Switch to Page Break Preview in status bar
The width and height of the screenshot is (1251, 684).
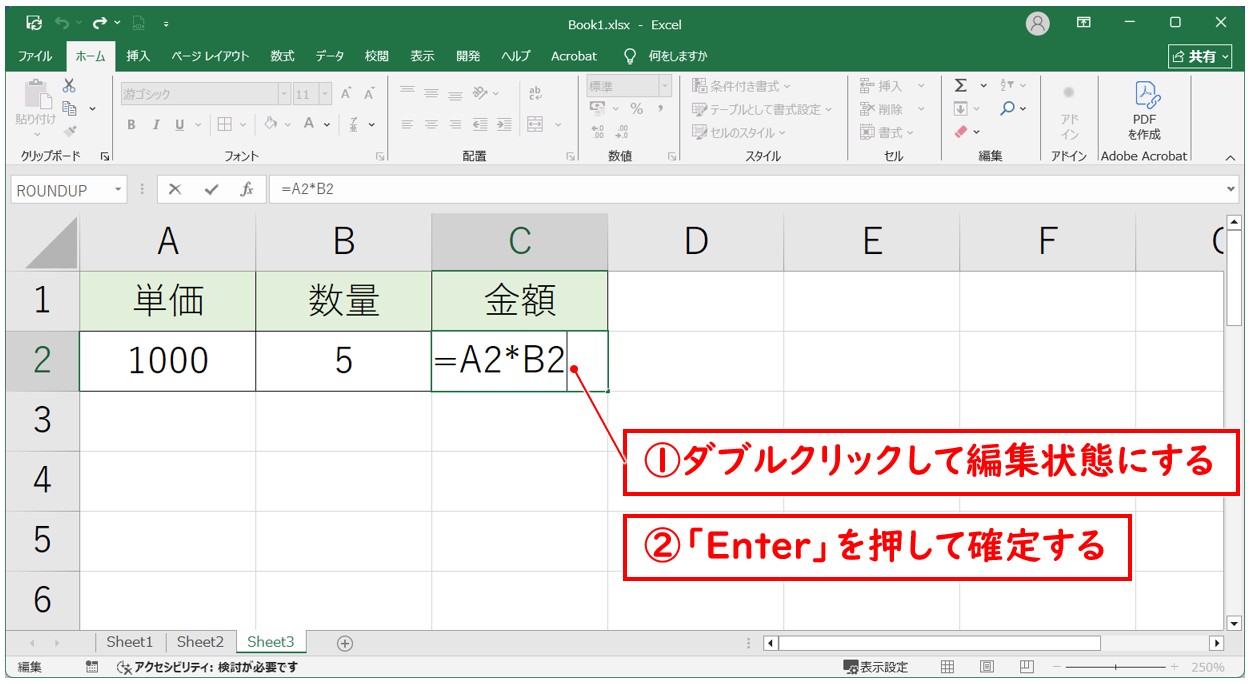pos(1026,667)
